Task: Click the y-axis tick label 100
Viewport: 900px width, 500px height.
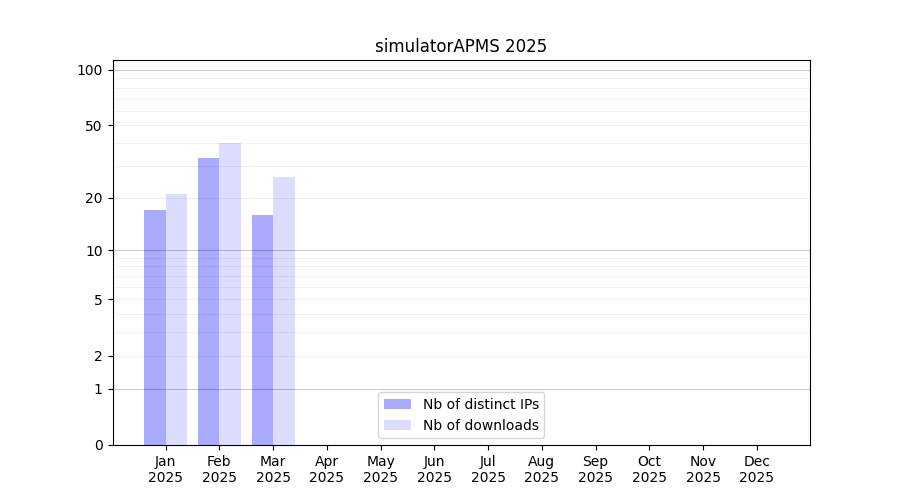Action: 90,70
